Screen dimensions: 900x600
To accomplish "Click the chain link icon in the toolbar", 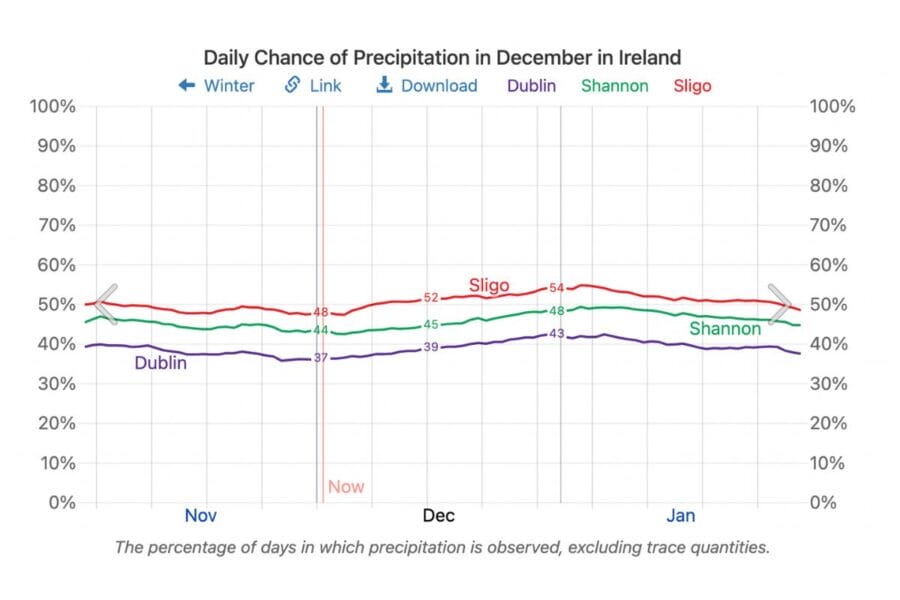I will (291, 86).
